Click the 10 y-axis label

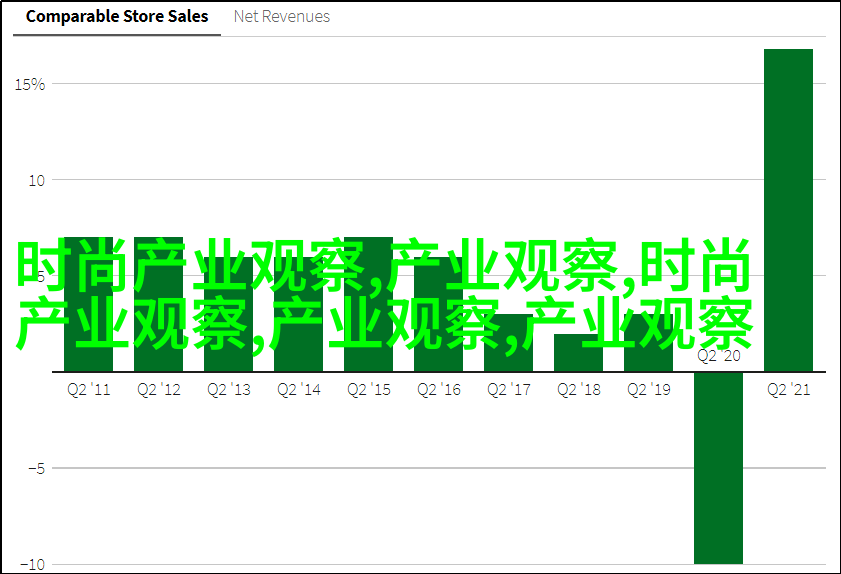point(36,180)
